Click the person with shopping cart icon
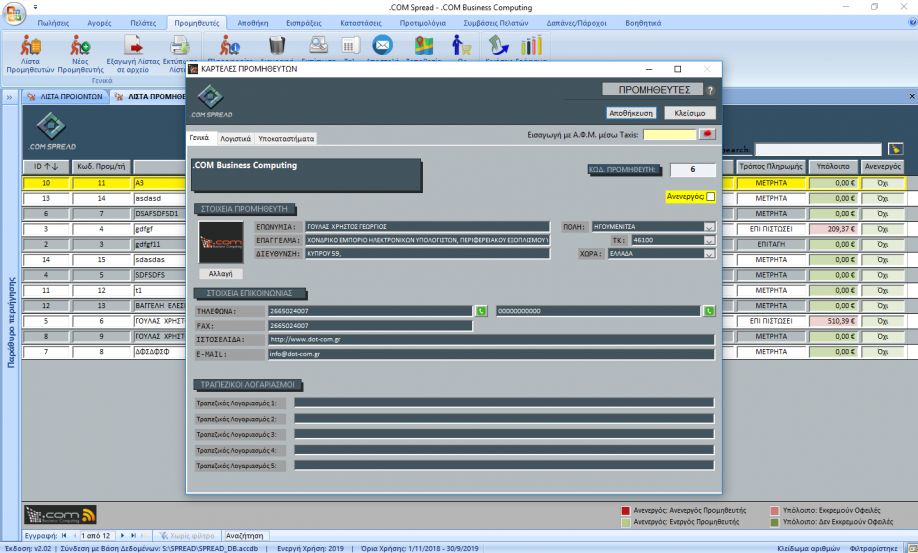The image size is (918, 553). coord(461,46)
